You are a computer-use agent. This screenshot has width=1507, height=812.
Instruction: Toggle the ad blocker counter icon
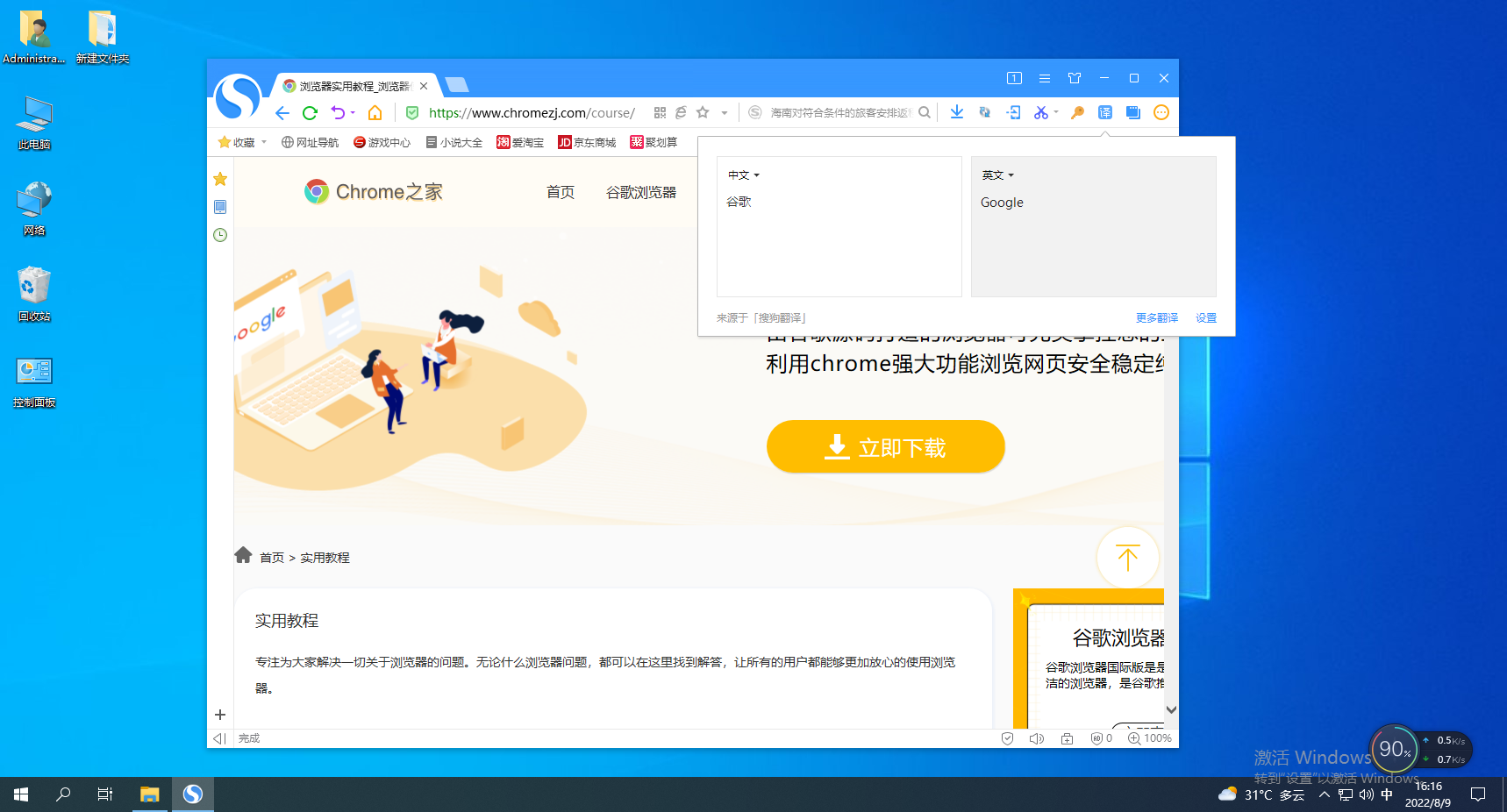coord(1101,738)
